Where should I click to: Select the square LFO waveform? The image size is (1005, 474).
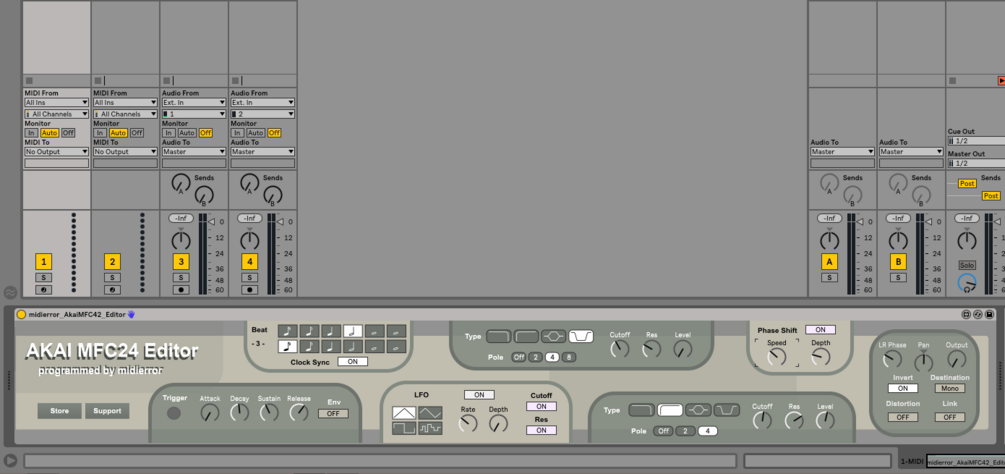[x=404, y=428]
